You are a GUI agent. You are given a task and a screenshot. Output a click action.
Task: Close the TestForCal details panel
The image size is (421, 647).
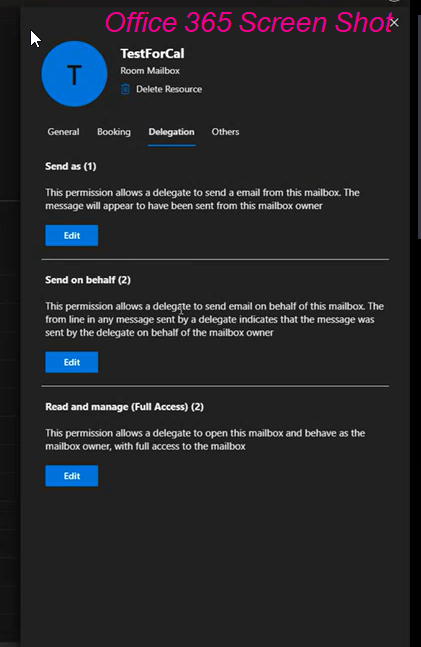(394, 23)
